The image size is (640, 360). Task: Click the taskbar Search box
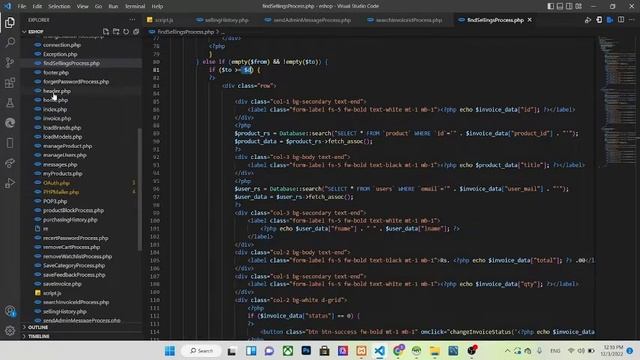coord(202,351)
